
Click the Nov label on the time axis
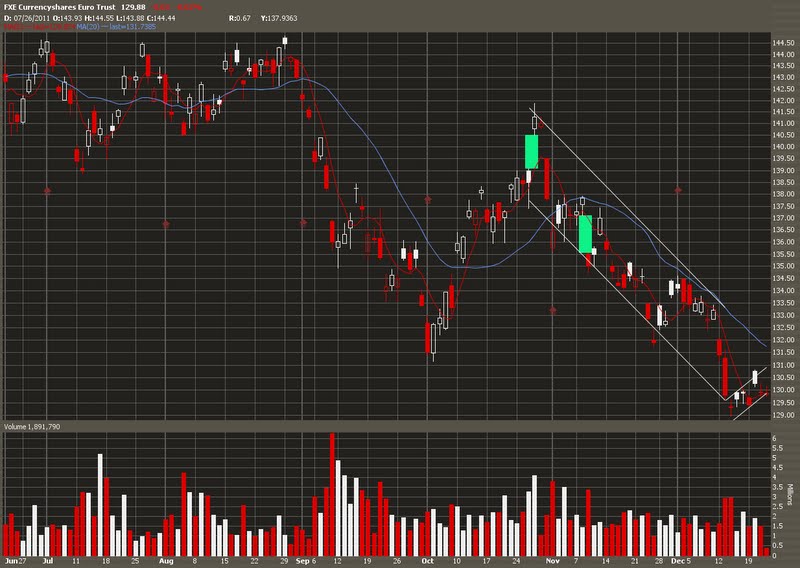coord(550,562)
